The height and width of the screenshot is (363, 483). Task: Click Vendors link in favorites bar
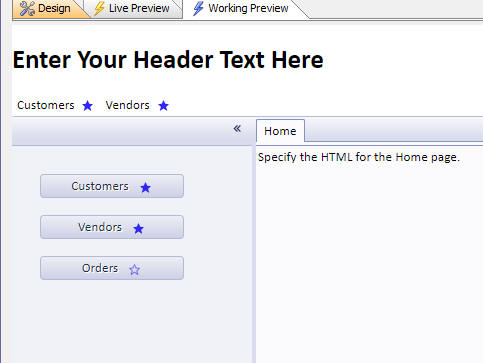[x=127, y=105]
